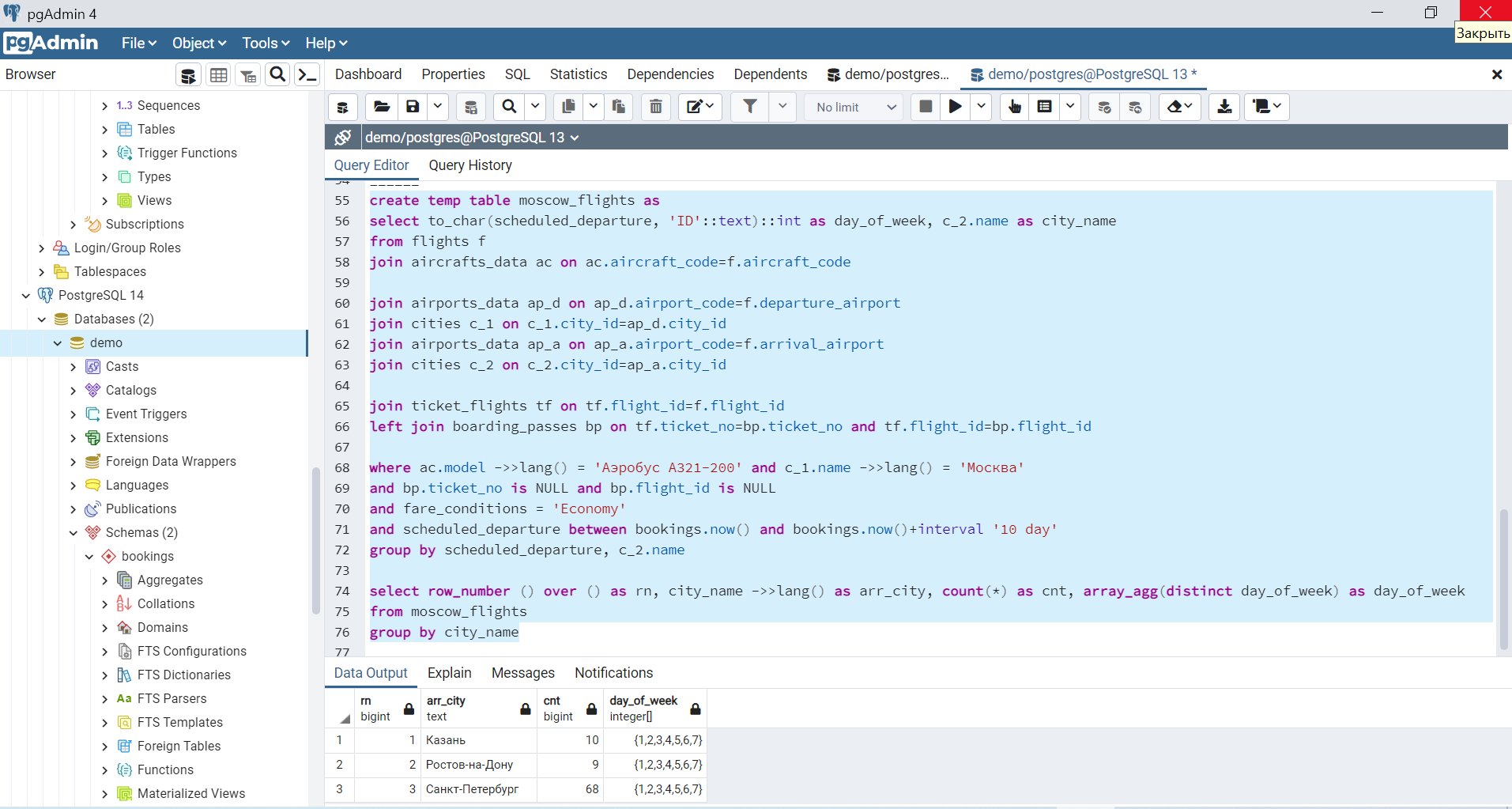Switch to Messages output tab
1512x809 pixels.
pos(523,673)
